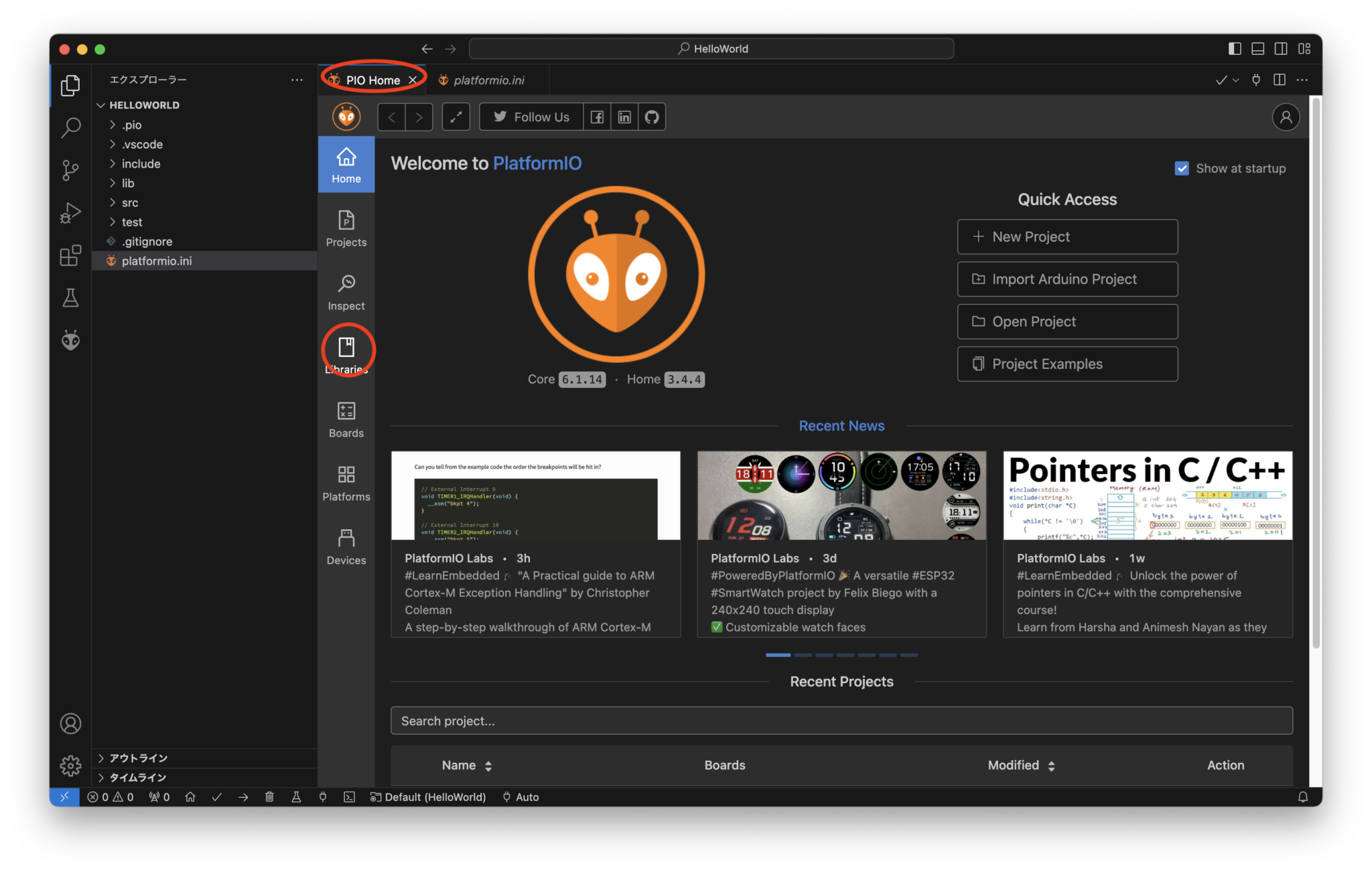Open the Inspect panel icon
Viewport: 1372px width, 872px height.
346,291
